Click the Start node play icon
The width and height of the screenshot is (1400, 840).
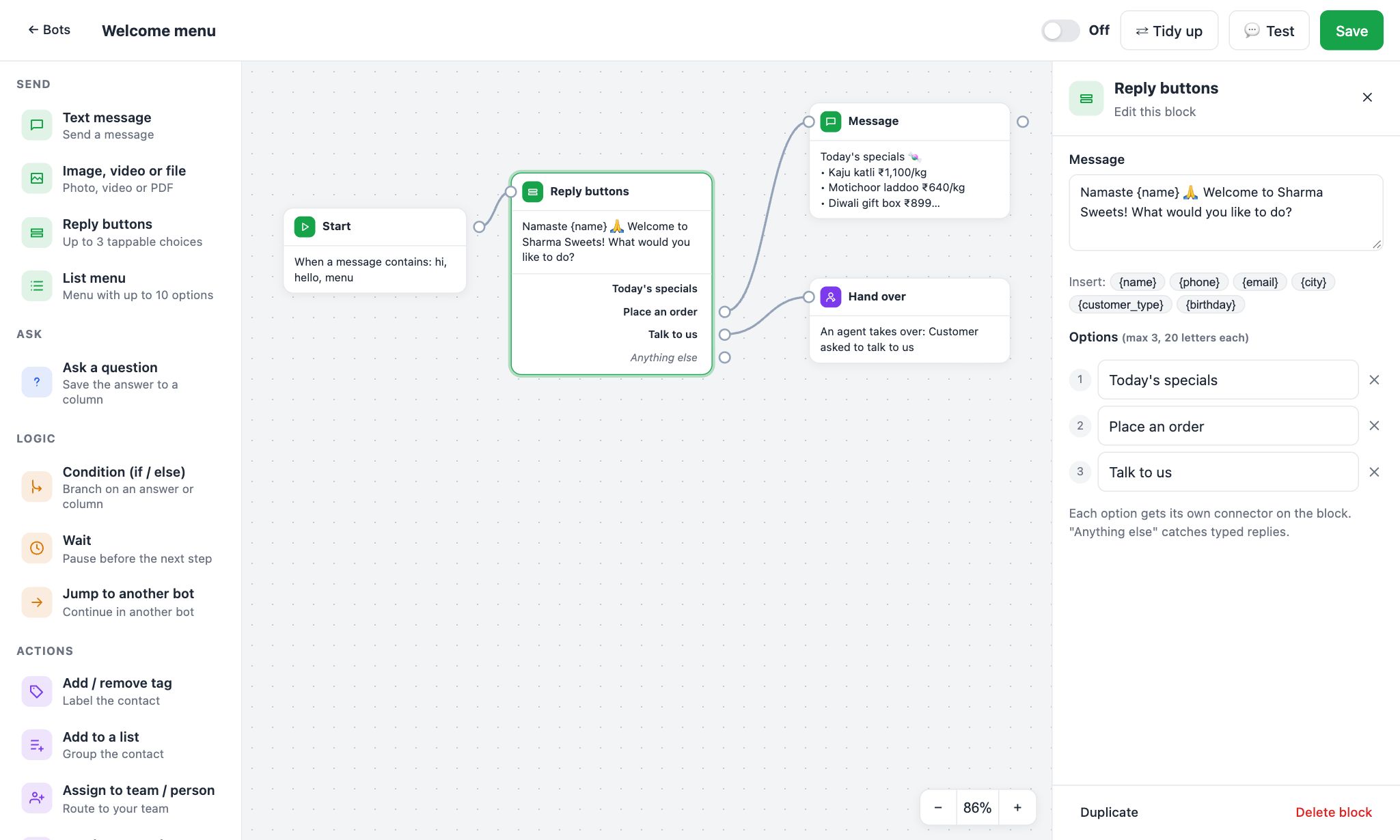pyautogui.click(x=305, y=227)
